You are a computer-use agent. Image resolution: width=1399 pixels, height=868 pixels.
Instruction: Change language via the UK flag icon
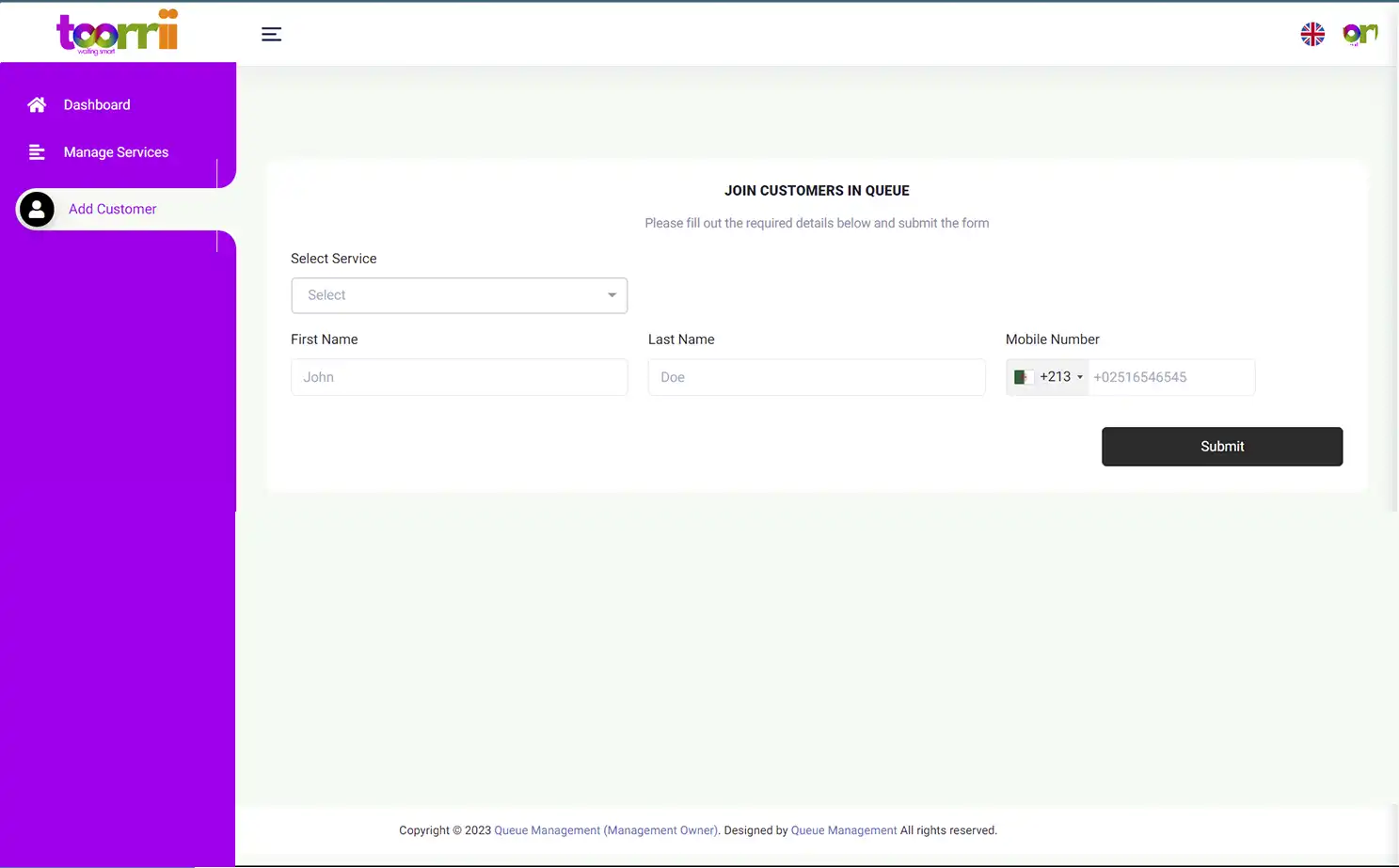coord(1312,33)
